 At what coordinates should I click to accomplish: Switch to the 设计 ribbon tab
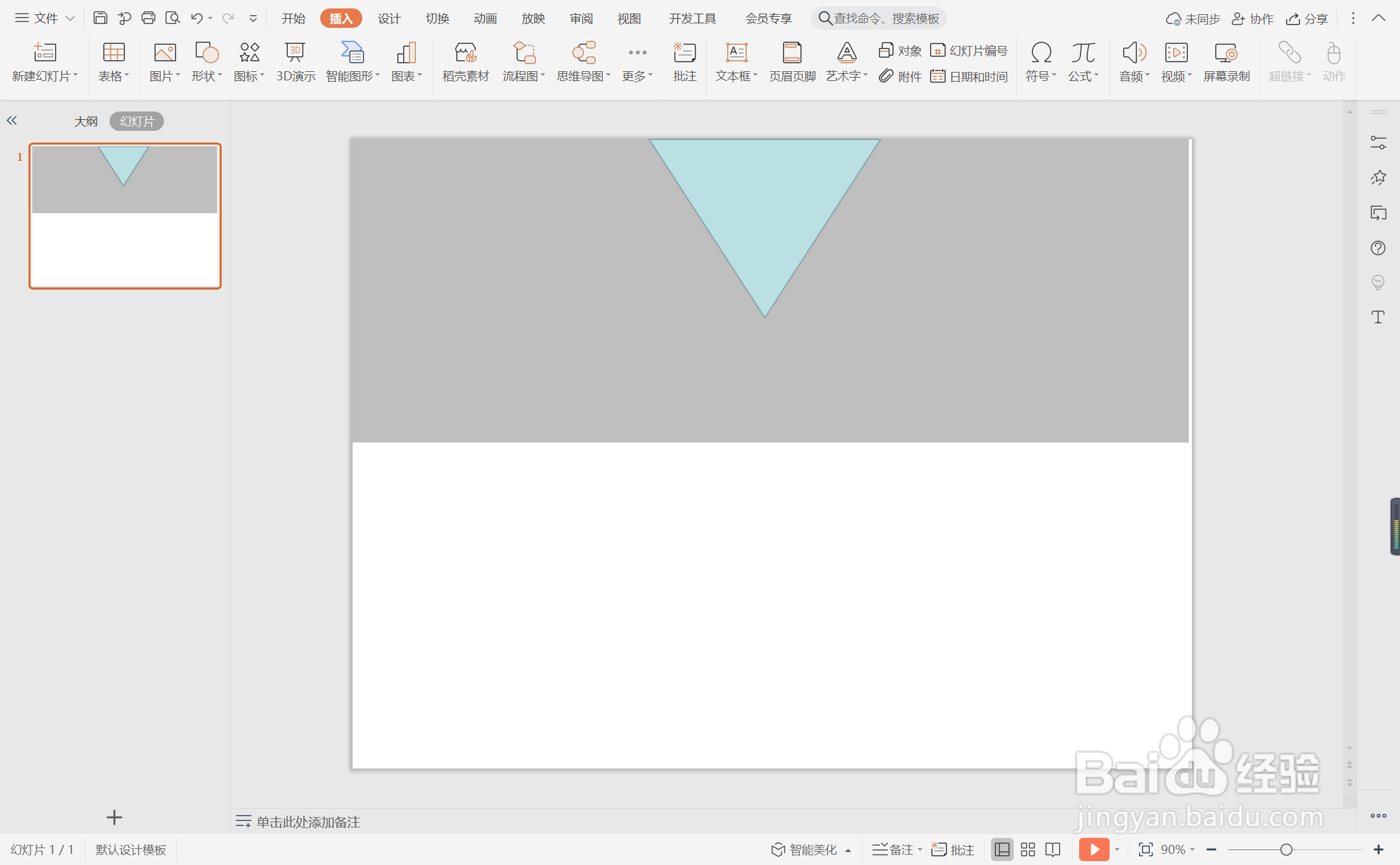click(x=389, y=18)
